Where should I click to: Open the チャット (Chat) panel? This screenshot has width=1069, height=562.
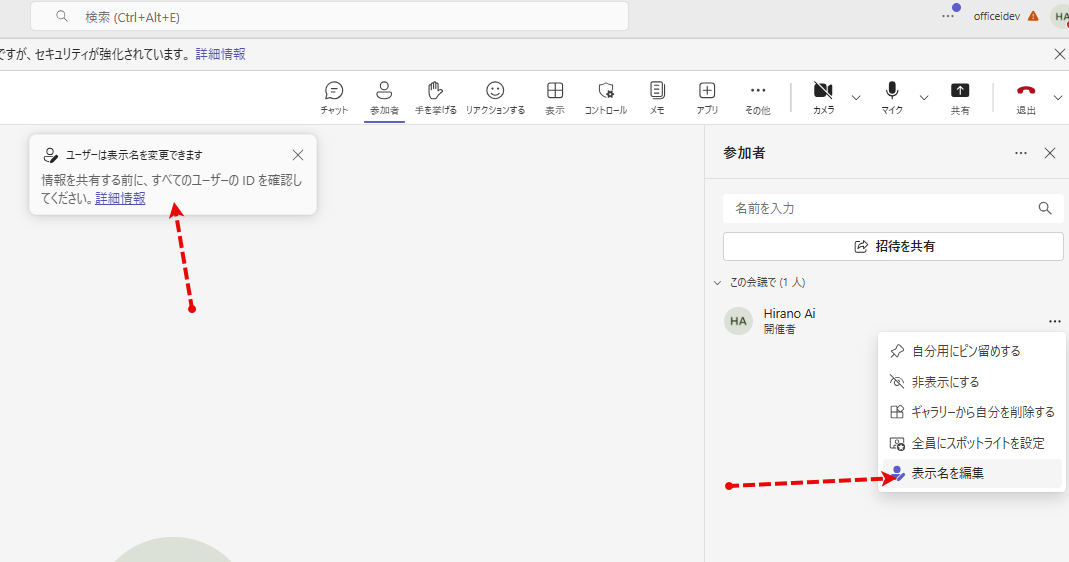click(x=334, y=97)
